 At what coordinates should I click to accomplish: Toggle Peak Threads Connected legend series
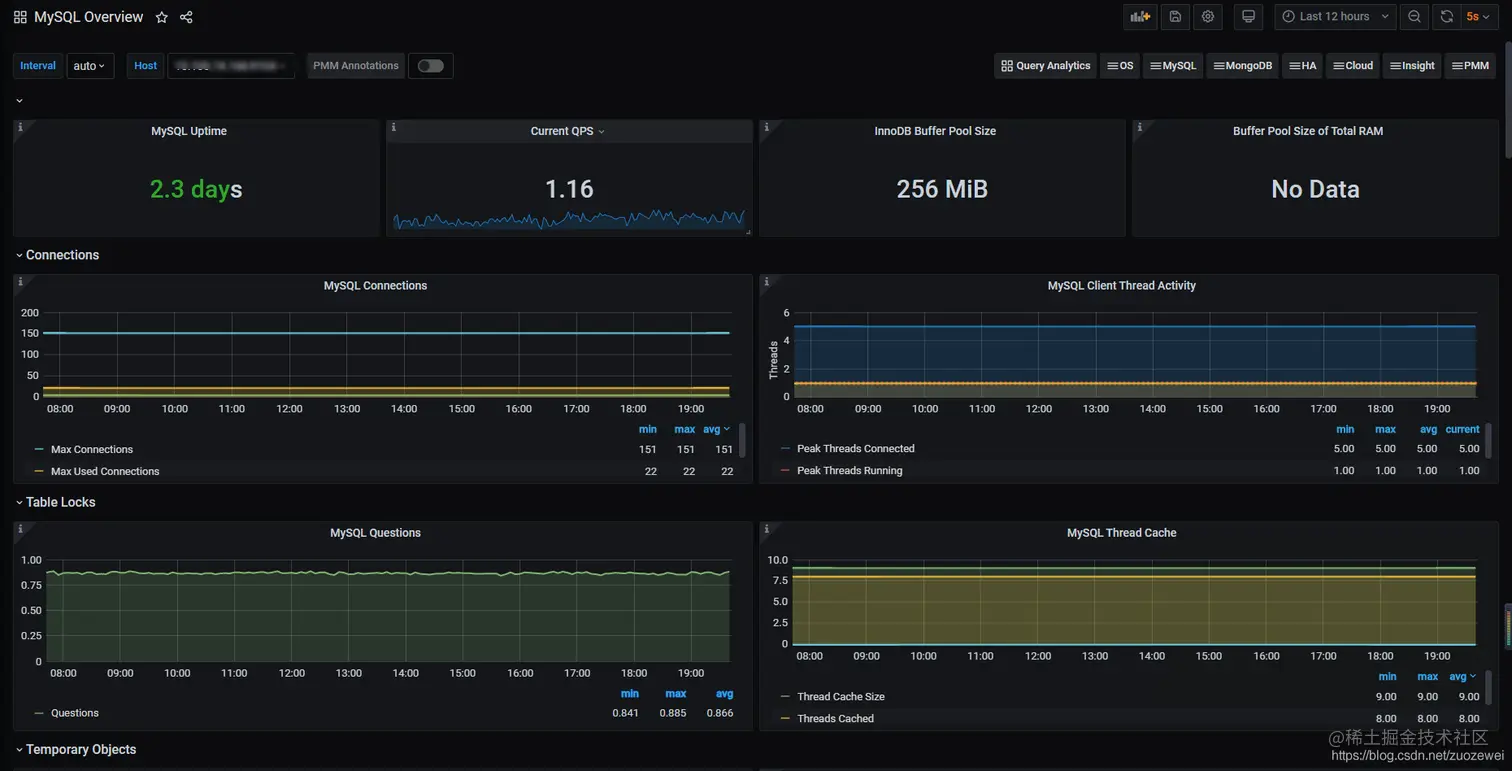pos(855,449)
